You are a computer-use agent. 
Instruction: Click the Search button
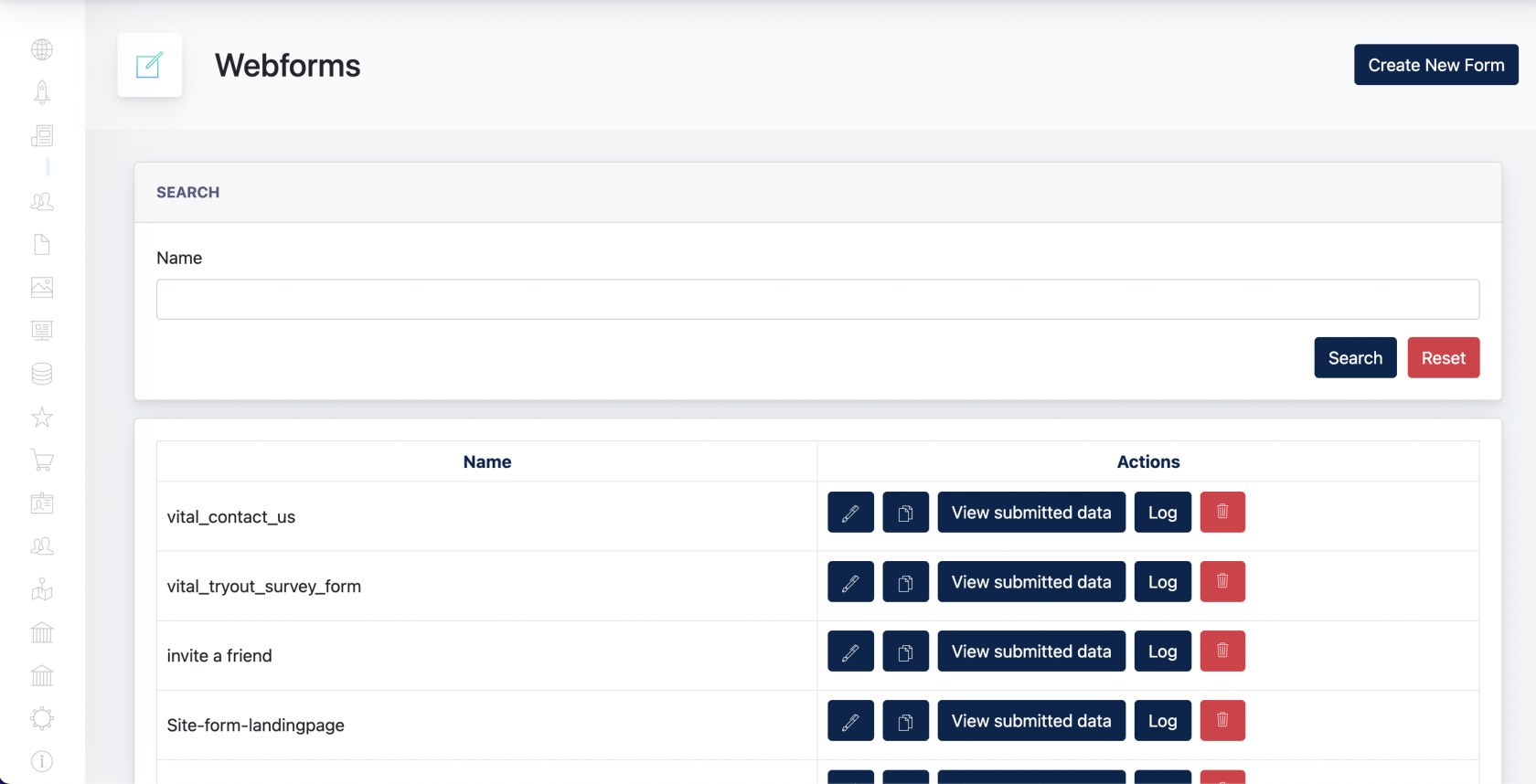(1355, 358)
